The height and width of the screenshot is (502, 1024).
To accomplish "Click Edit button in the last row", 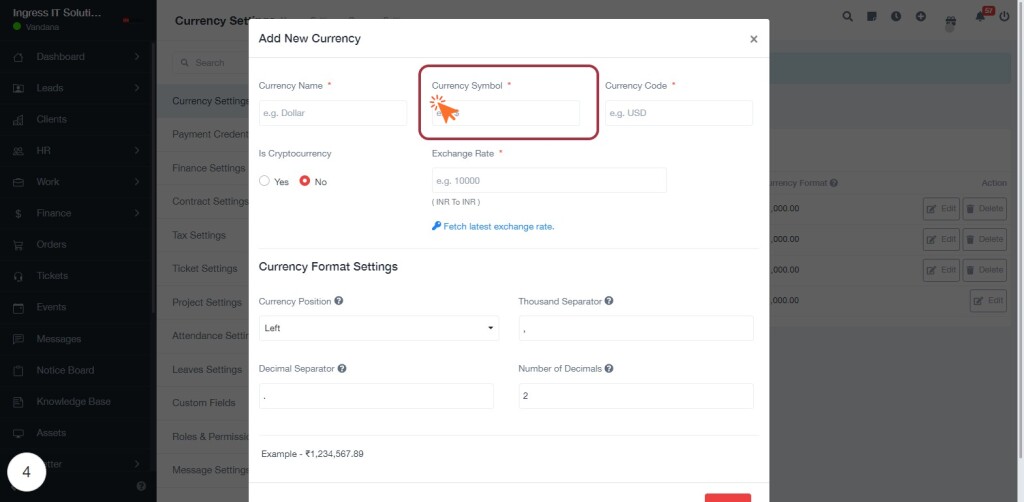I will tap(988, 300).
